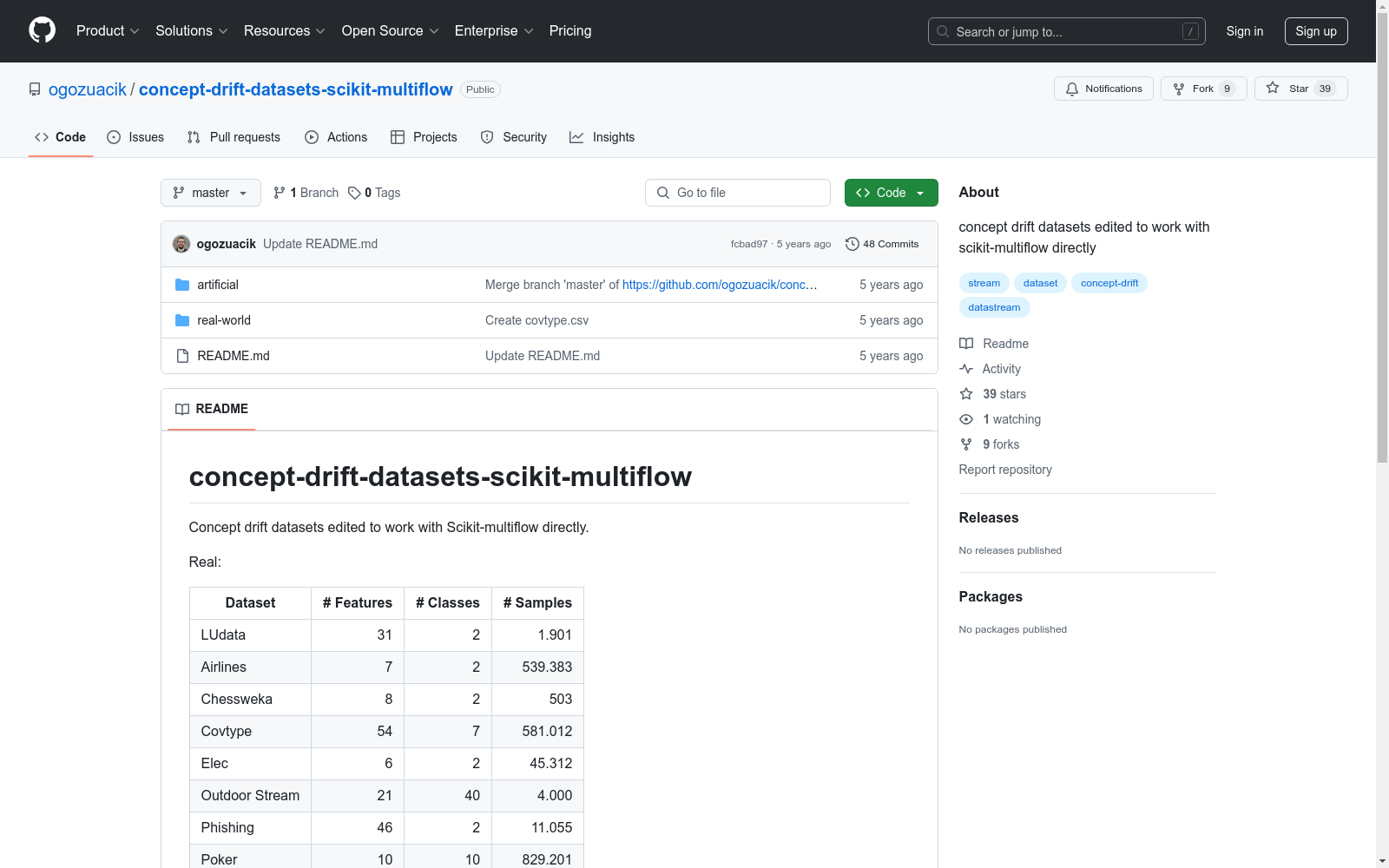The height and width of the screenshot is (868, 1389).
Task: Open the ogozuacik owner profile link
Action: point(88,89)
